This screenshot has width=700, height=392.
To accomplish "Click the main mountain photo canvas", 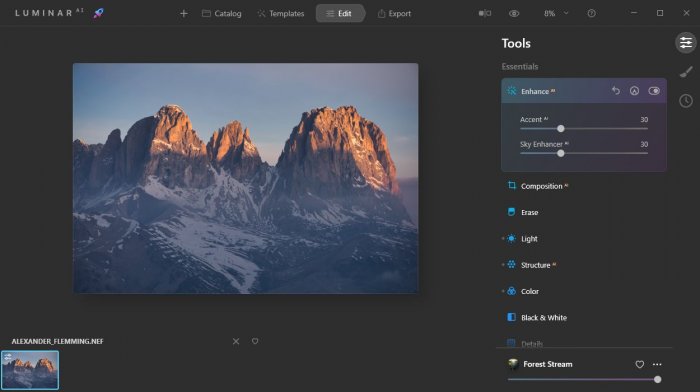I will click(246, 178).
